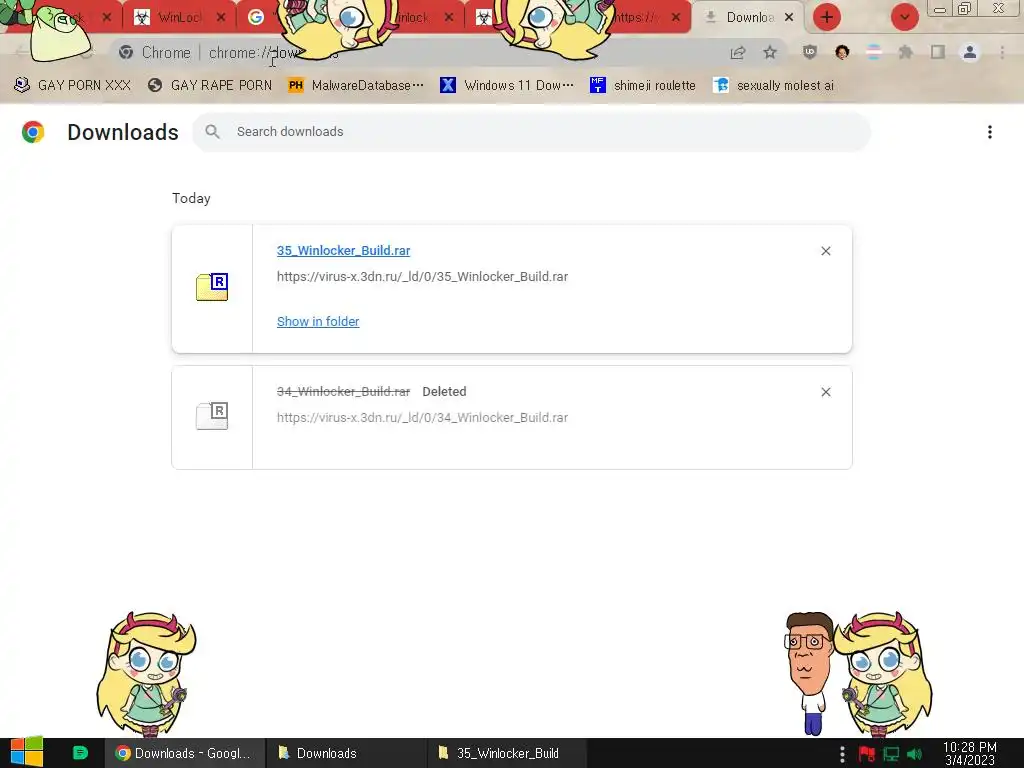Screen dimensions: 1024x768
Task: Click the Chrome site info icon in address bar
Action: [126, 52]
